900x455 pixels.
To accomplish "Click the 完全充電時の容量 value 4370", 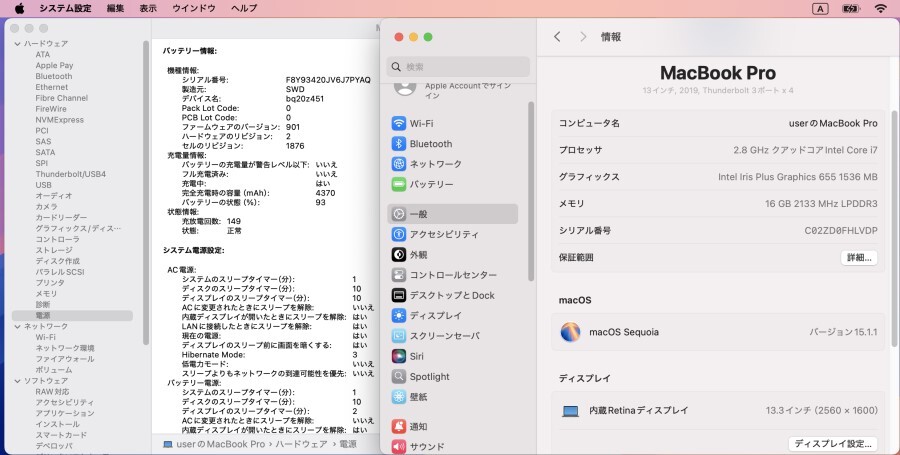I will tap(325, 193).
